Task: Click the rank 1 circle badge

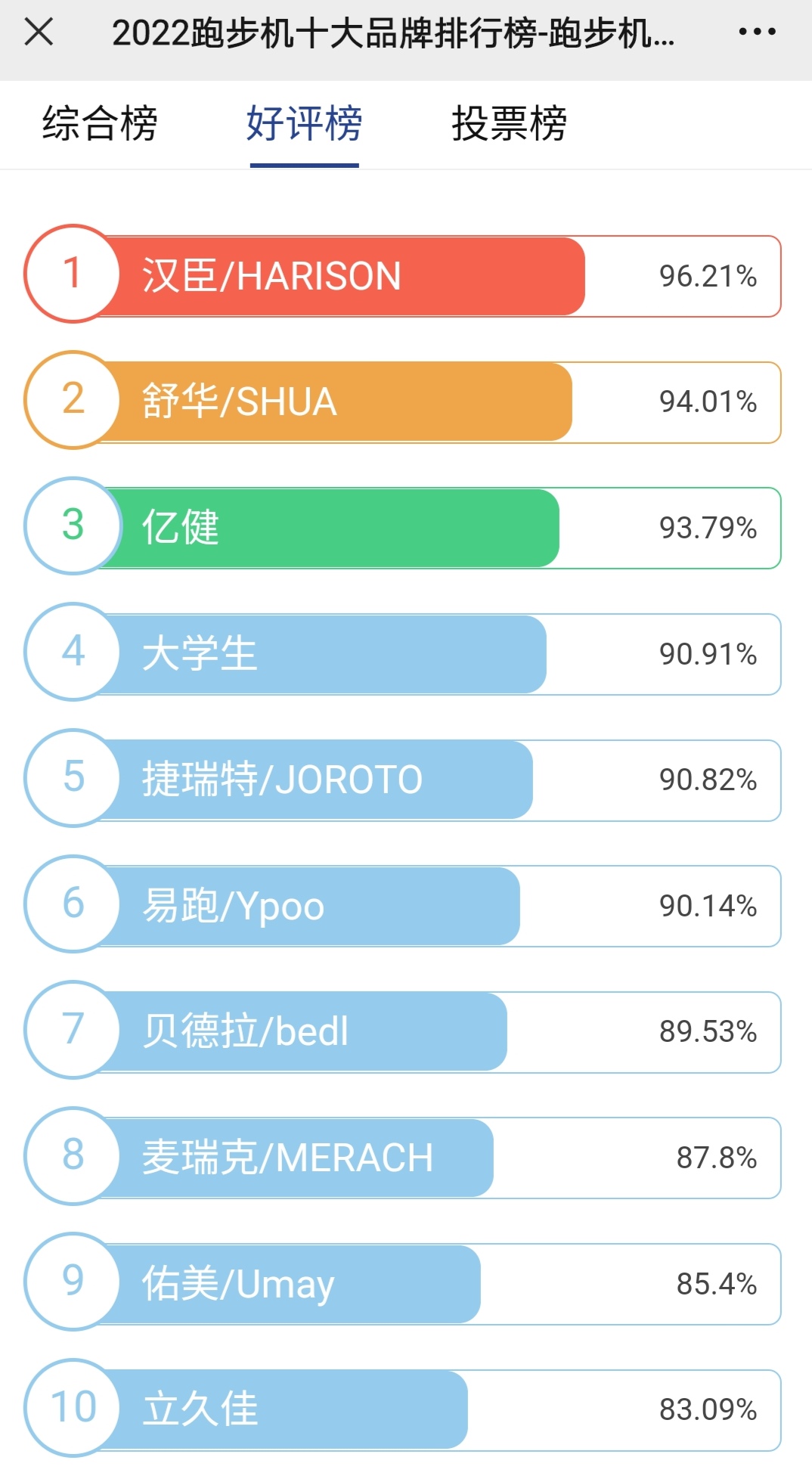Action: [73, 274]
